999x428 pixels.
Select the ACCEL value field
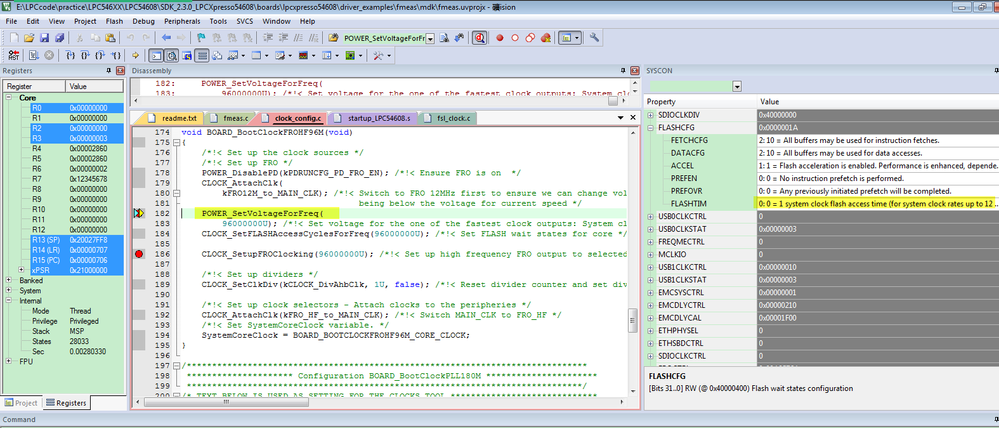tap(878, 166)
